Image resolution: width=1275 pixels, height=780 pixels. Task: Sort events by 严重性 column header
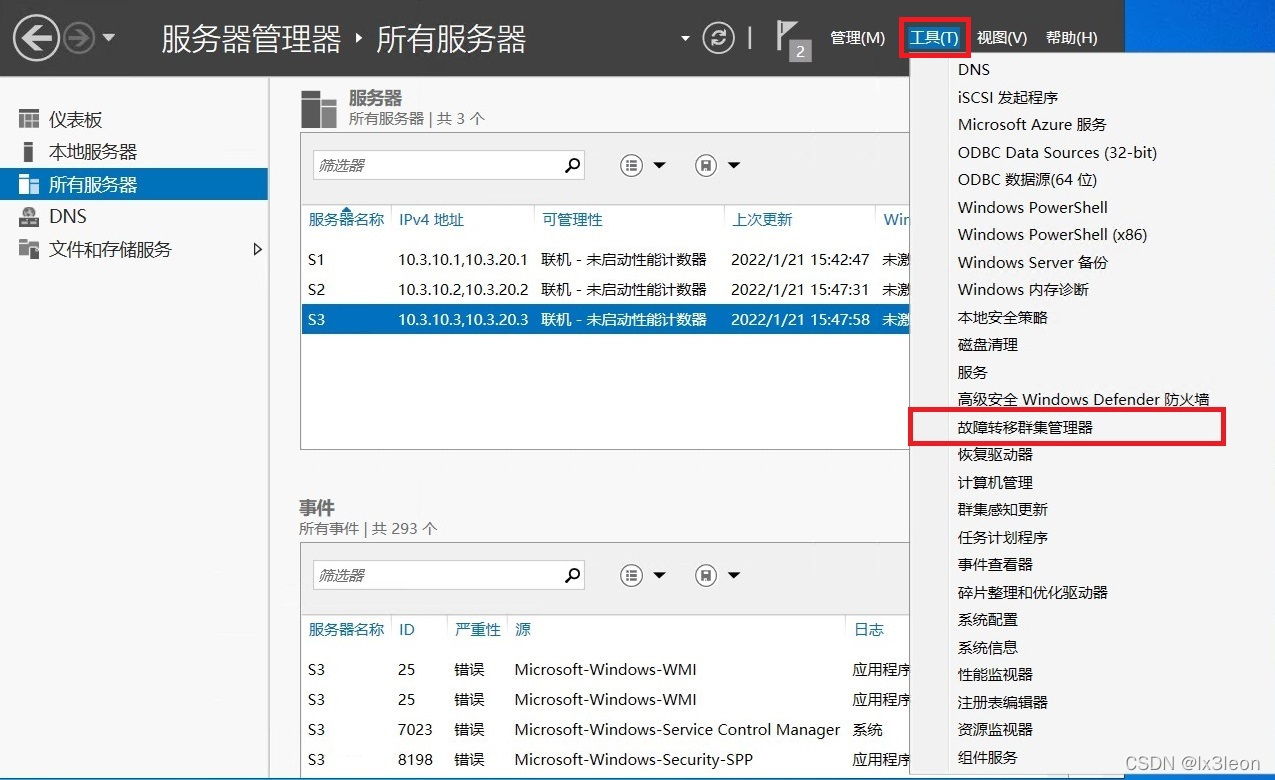(477, 629)
